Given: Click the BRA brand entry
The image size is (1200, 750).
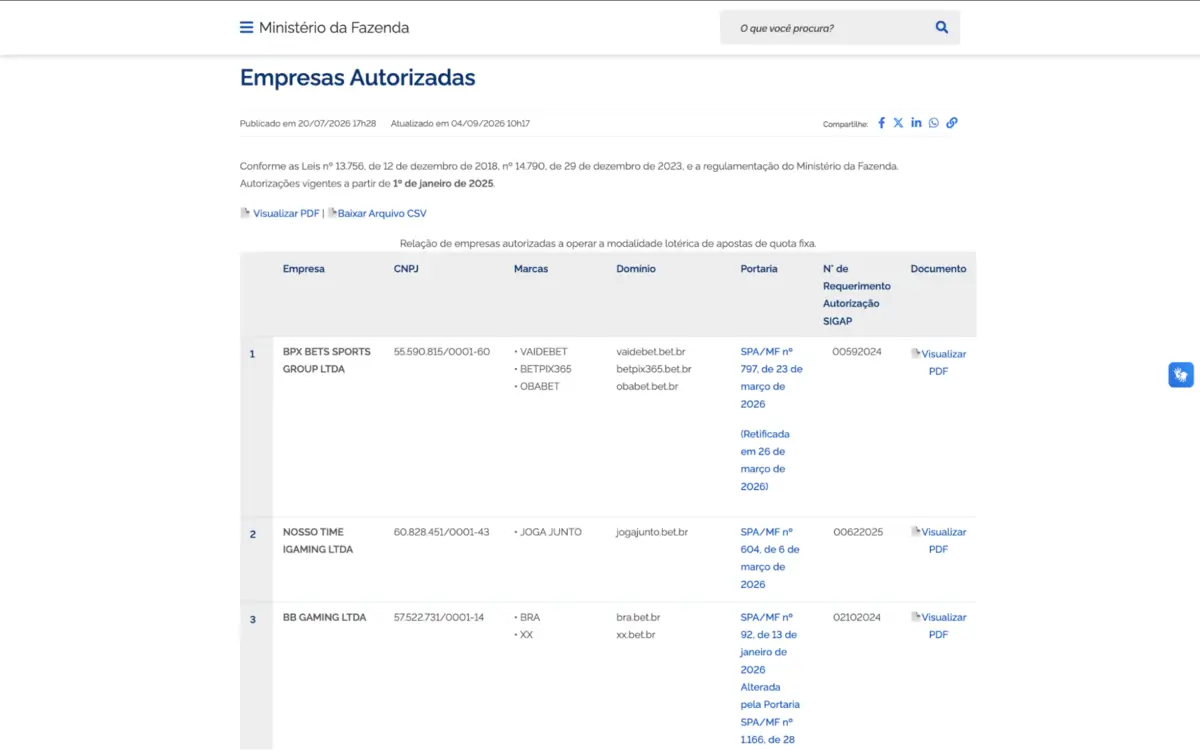Looking at the screenshot, I should [x=529, y=617].
